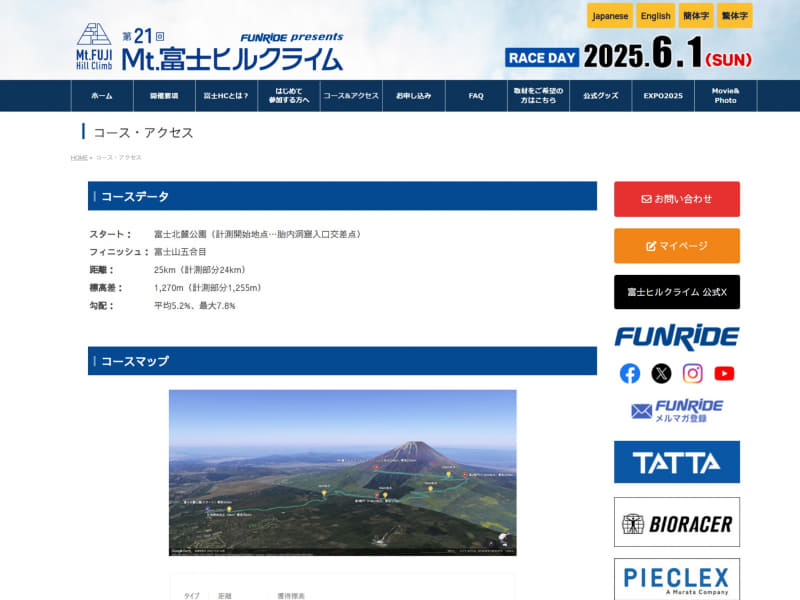The height and width of the screenshot is (600, 800).
Task: Click the Instagram icon in the sidebar
Action: point(692,374)
